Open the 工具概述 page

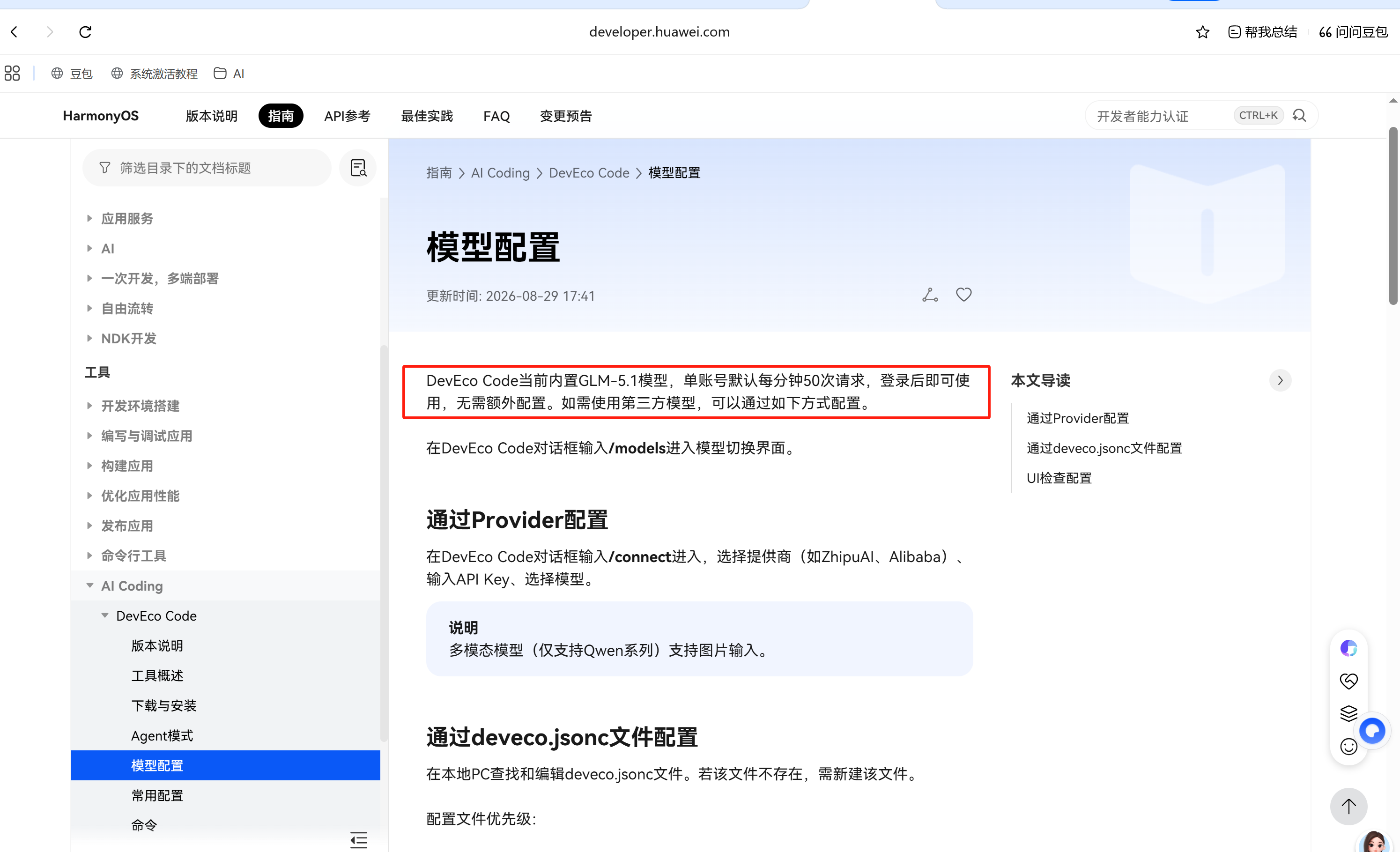pyautogui.click(x=157, y=676)
